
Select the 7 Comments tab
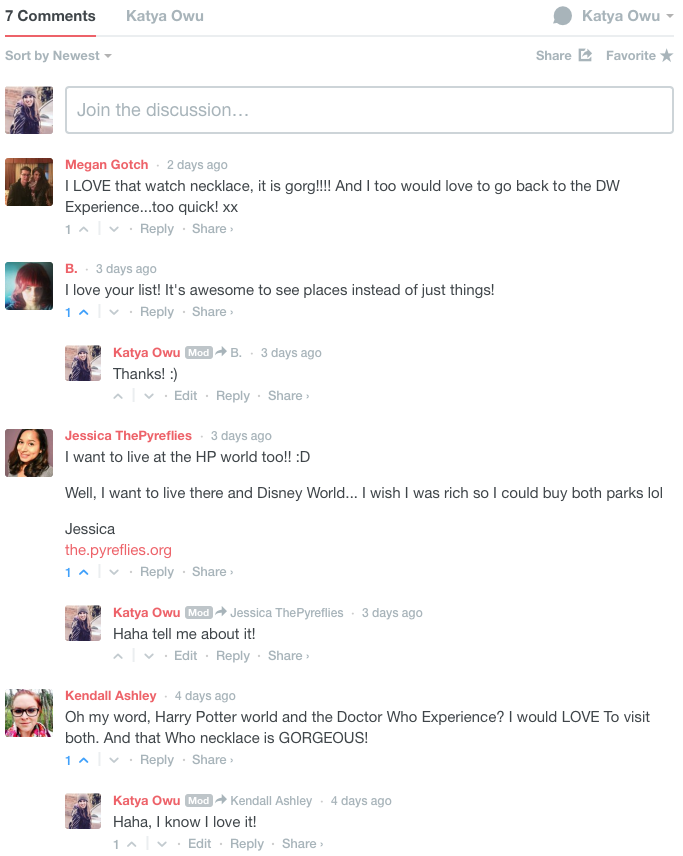pyautogui.click(x=50, y=16)
